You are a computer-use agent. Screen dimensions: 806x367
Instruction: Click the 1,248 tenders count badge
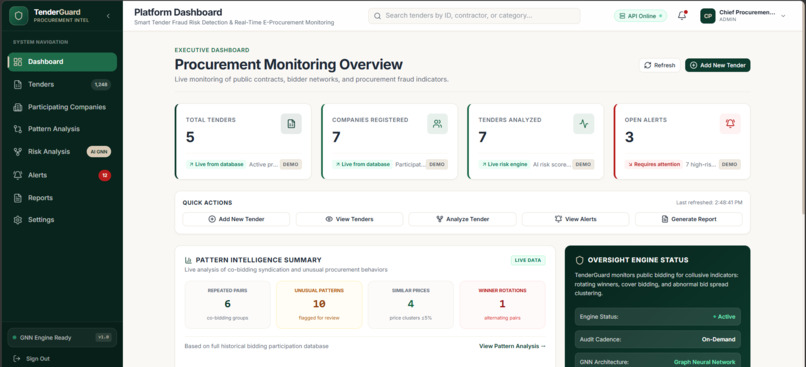coord(101,84)
